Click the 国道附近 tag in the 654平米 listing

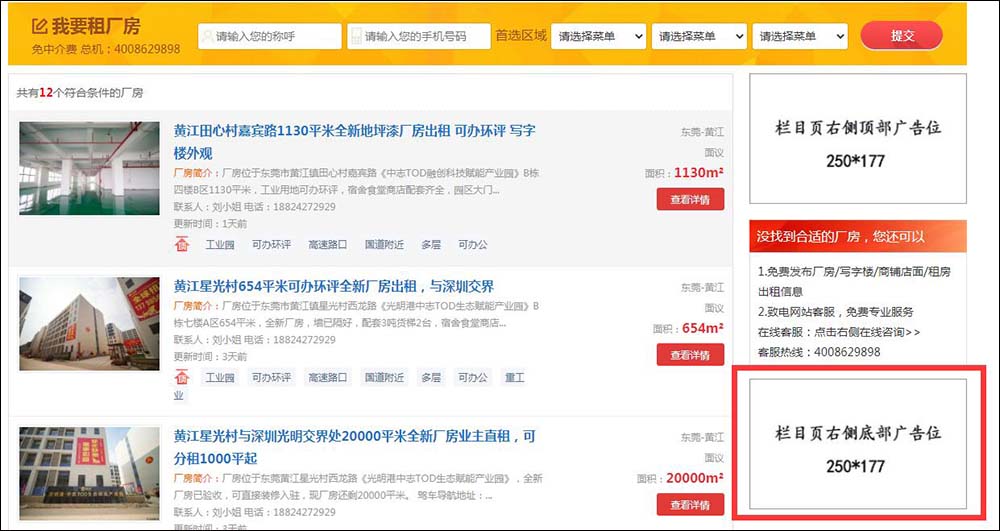pos(385,377)
